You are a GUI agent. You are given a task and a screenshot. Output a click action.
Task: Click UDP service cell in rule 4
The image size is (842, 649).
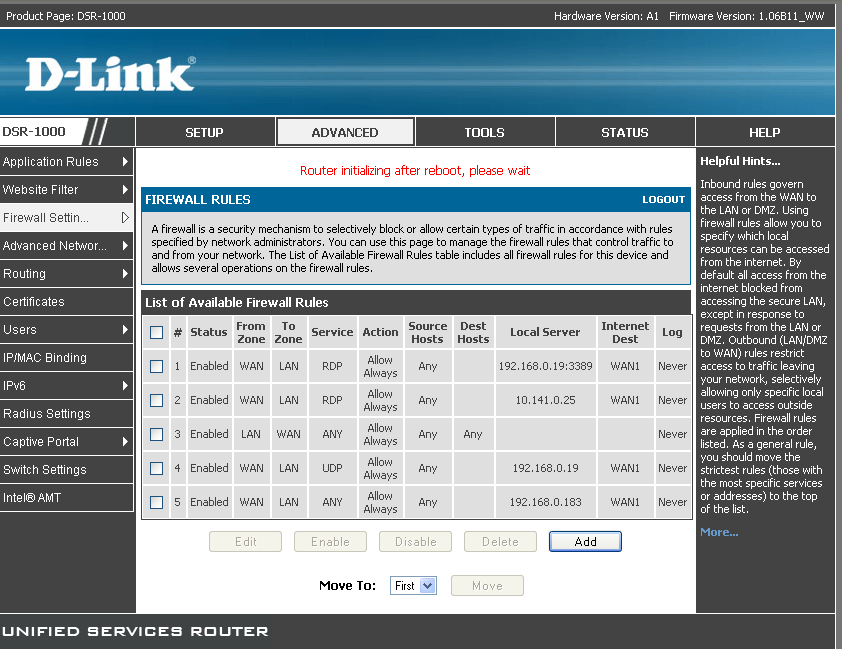point(332,468)
